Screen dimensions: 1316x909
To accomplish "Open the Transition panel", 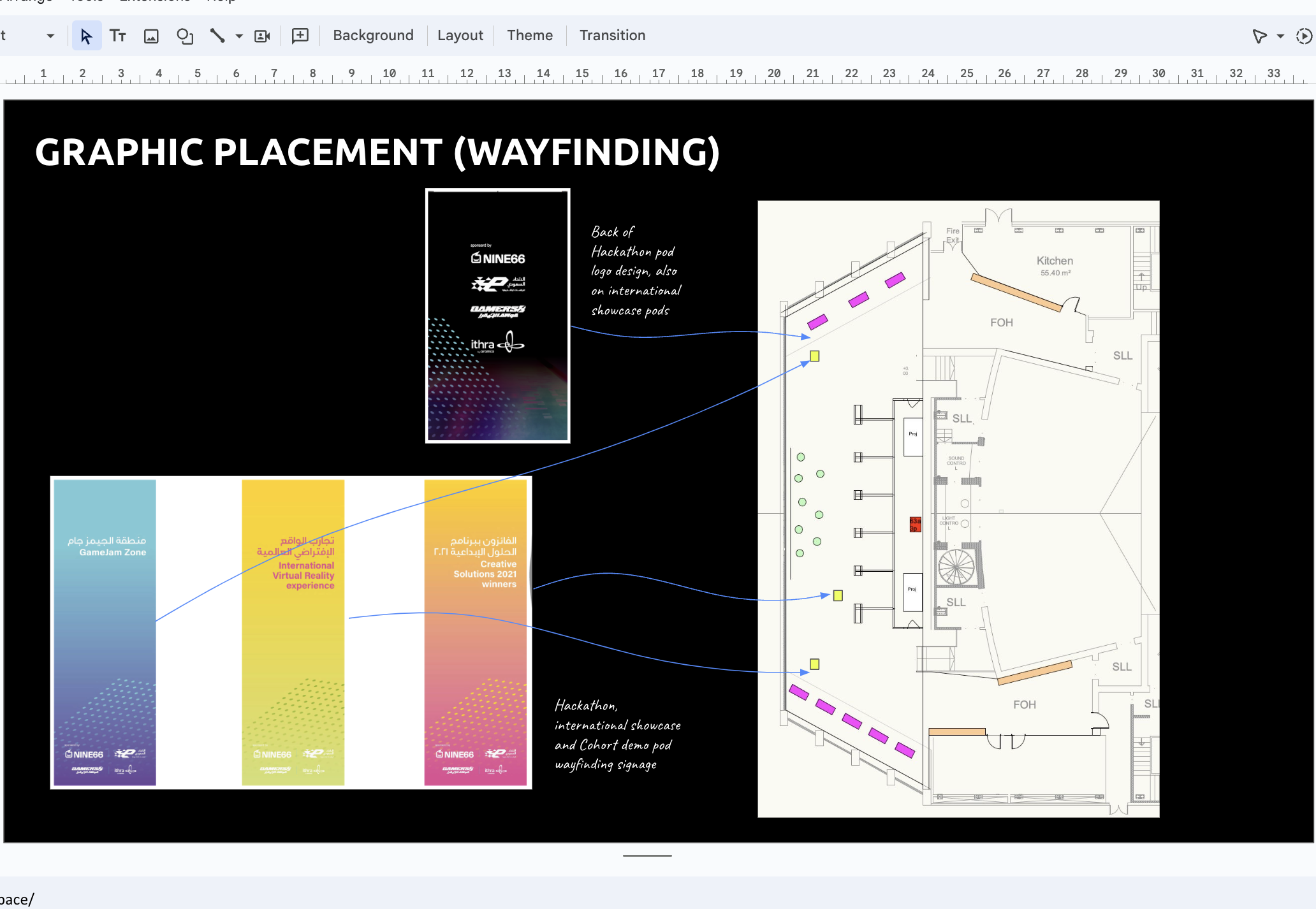I will [x=612, y=36].
